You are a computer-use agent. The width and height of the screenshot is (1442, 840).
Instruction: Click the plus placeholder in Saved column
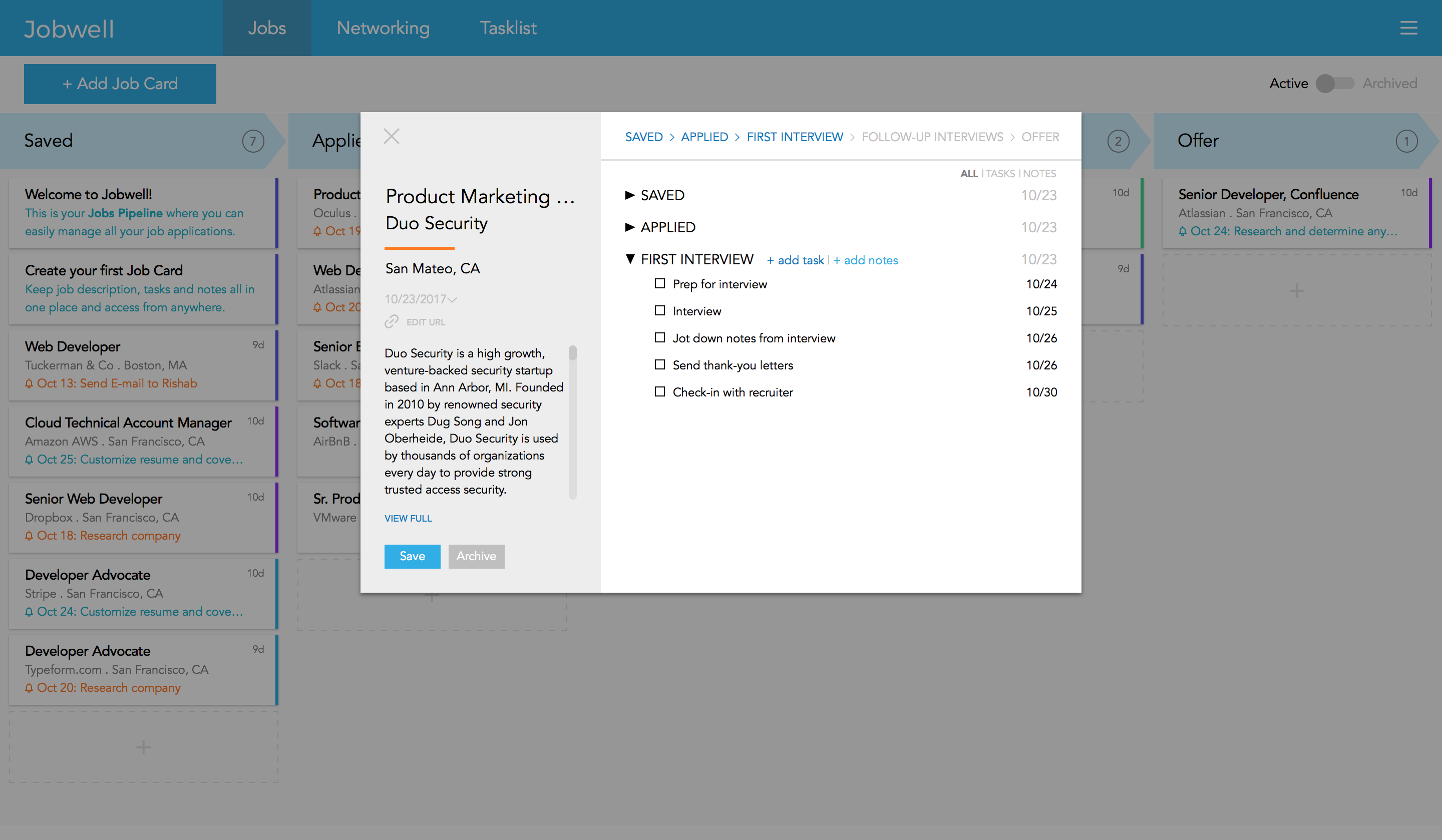(x=144, y=747)
